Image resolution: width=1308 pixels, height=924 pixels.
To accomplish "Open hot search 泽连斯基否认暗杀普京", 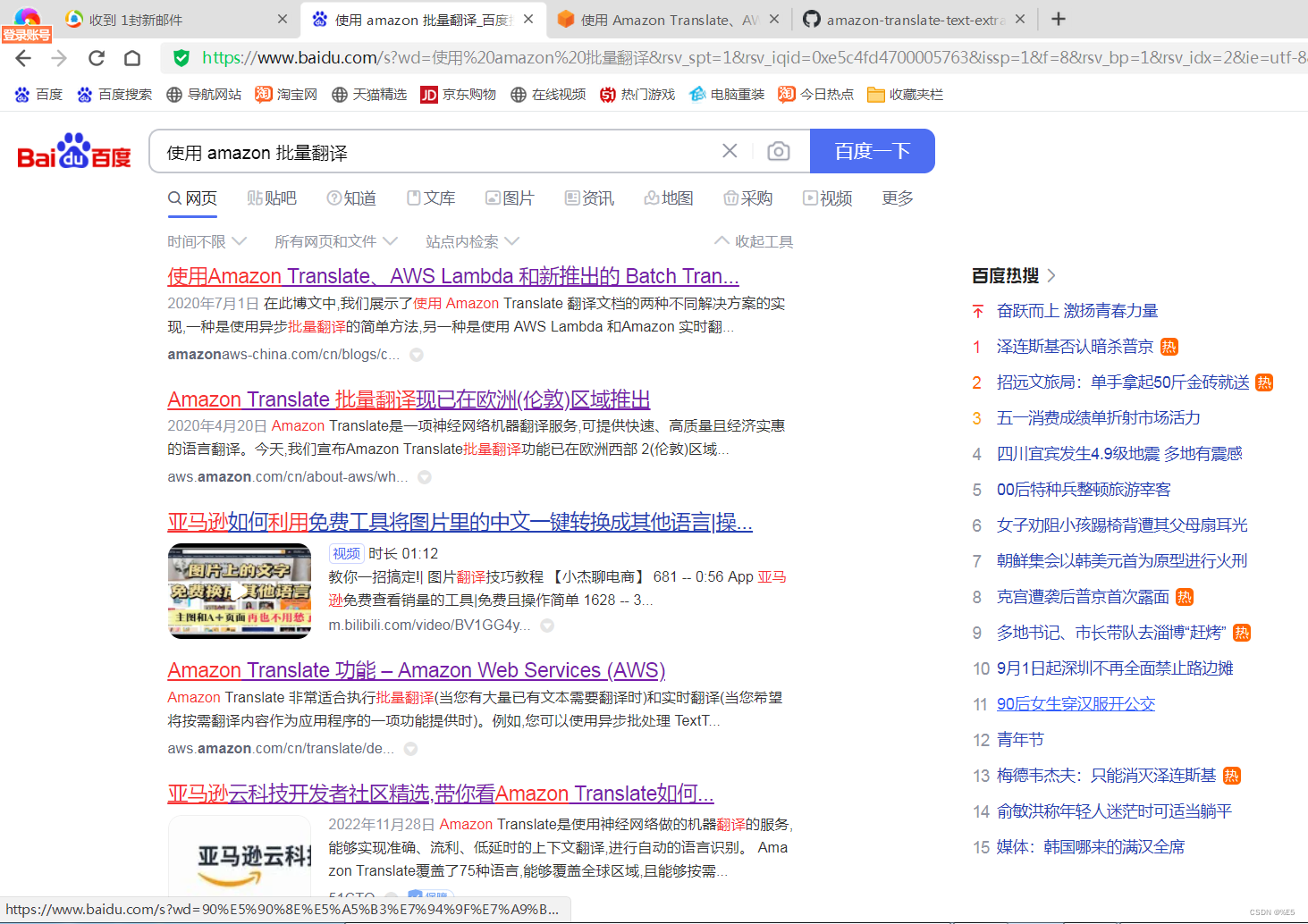I will (x=1075, y=347).
